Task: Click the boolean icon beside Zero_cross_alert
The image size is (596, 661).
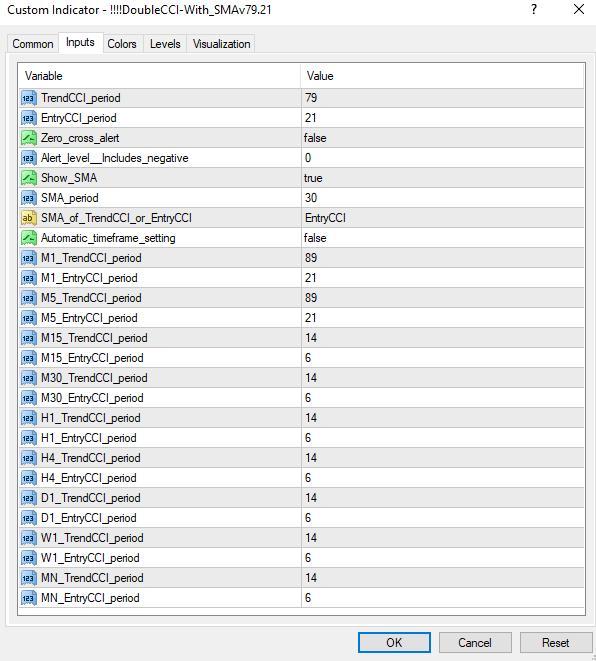Action: 29,138
